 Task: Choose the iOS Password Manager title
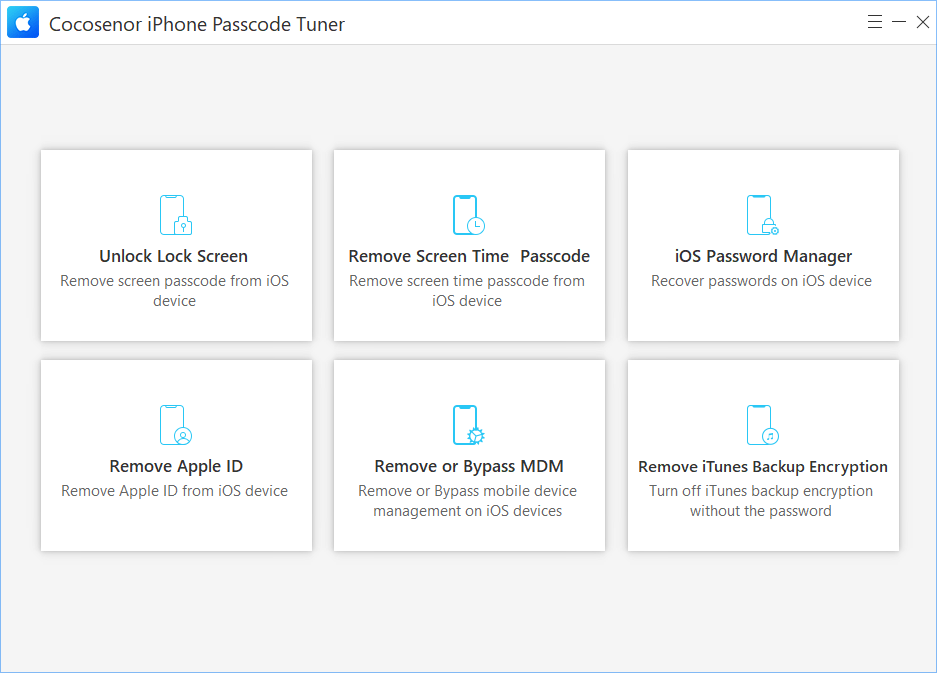click(x=763, y=256)
